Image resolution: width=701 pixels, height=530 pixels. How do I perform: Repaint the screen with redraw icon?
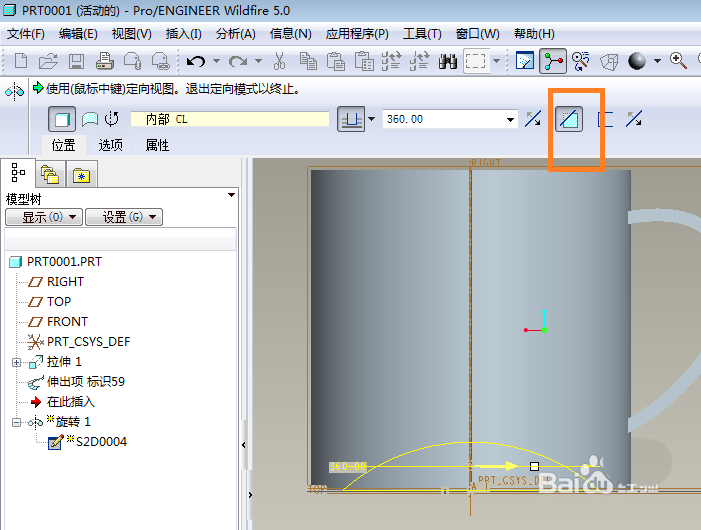[x=524, y=61]
